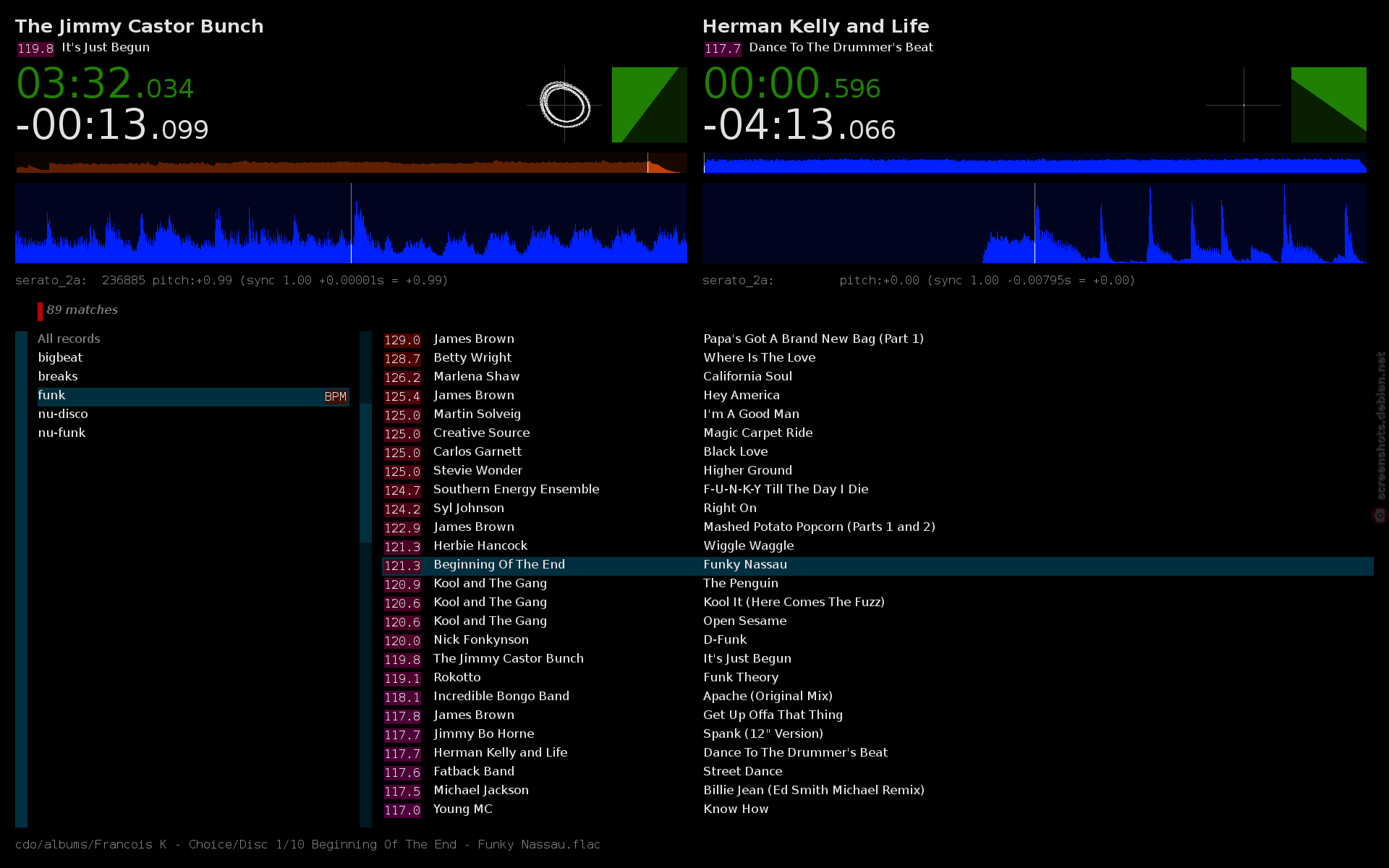Select the breaks crate

(x=193, y=376)
